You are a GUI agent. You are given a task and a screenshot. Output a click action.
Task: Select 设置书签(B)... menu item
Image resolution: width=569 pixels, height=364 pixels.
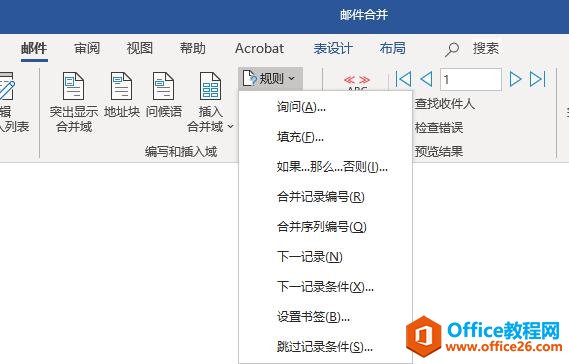click(x=326, y=317)
